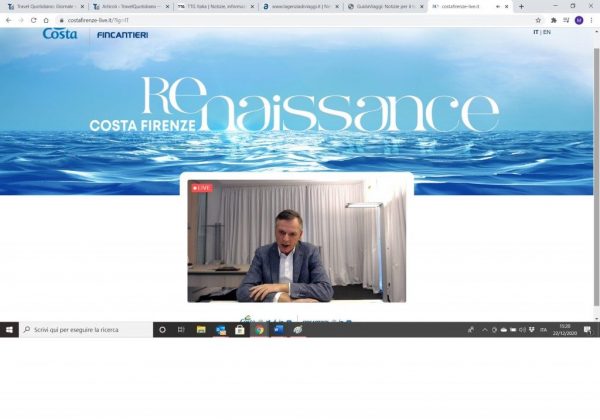
Task: Switch to the GuidaViaggi tab
Action: tap(385, 6)
